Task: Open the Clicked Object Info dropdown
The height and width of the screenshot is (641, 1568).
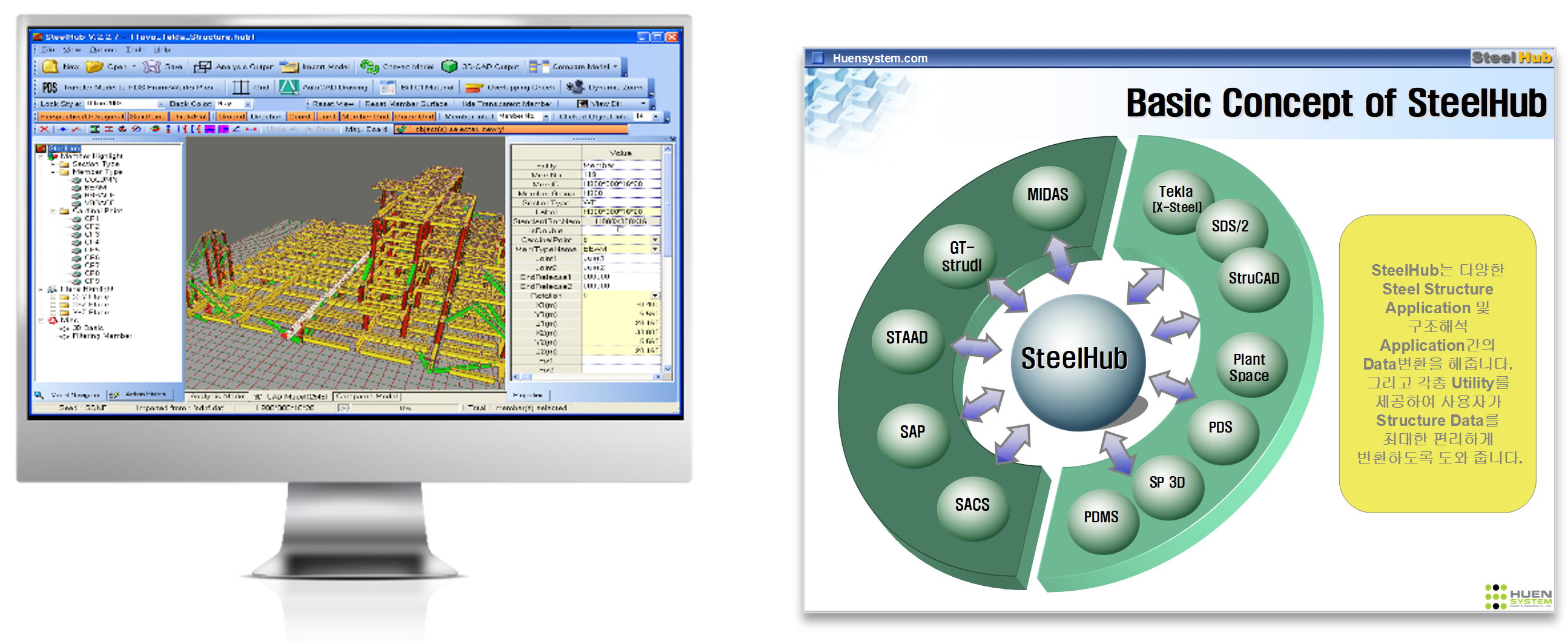Action: [x=655, y=116]
